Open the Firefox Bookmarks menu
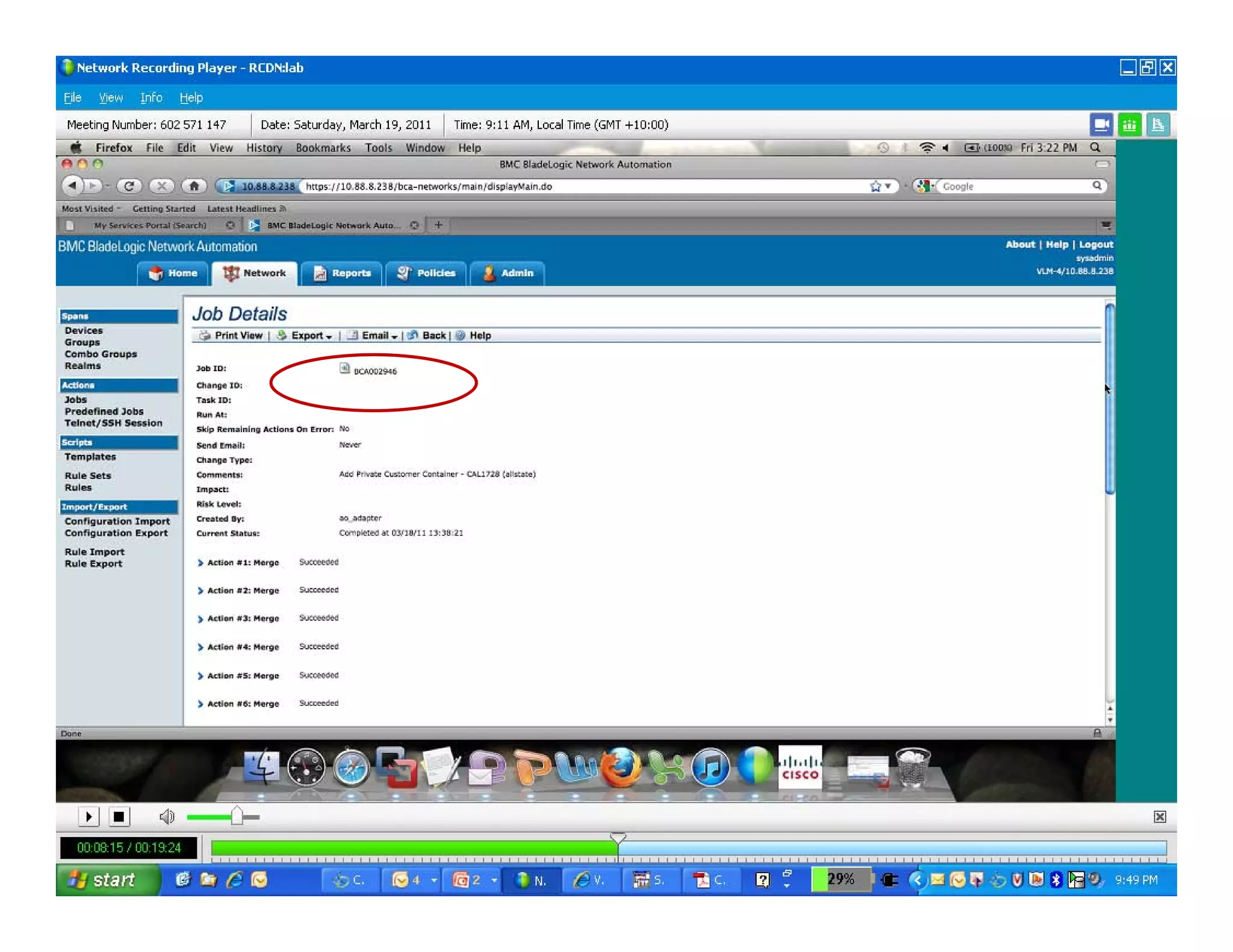Image resolution: width=1233 pixels, height=952 pixels. coord(323,148)
